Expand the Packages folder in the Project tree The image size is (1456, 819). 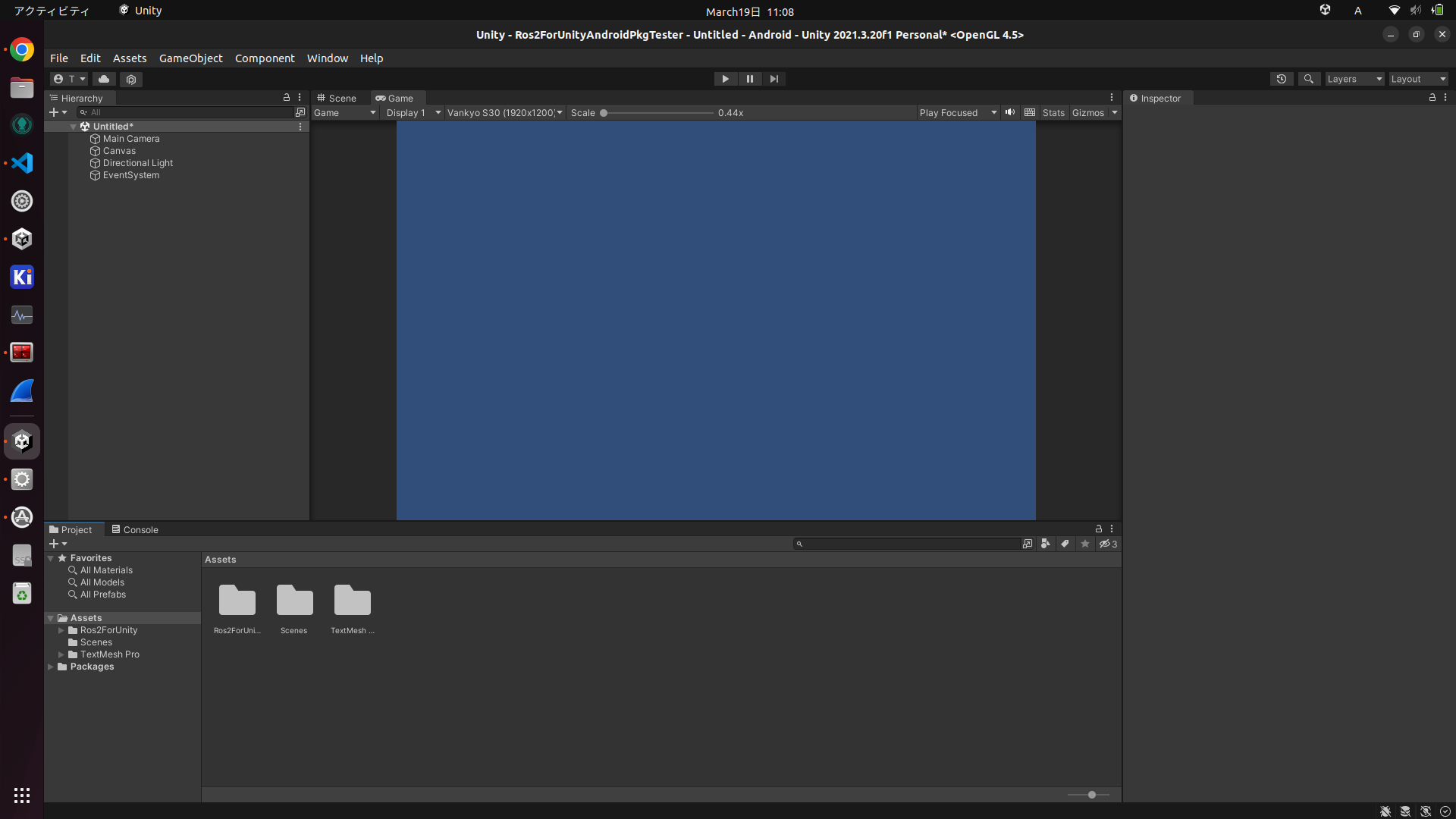pyautogui.click(x=52, y=667)
